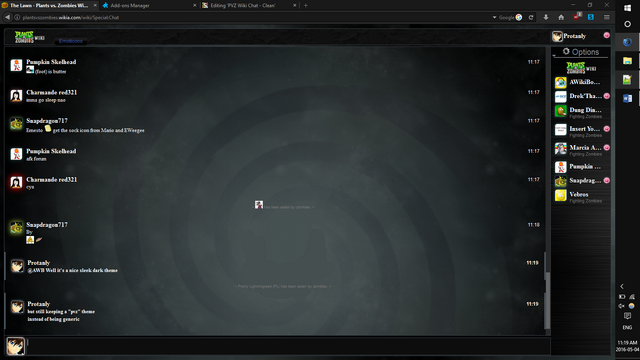640x360 pixels.
Task: Click the Plants vs Zombies wiki logo in header
Action: 29,37
